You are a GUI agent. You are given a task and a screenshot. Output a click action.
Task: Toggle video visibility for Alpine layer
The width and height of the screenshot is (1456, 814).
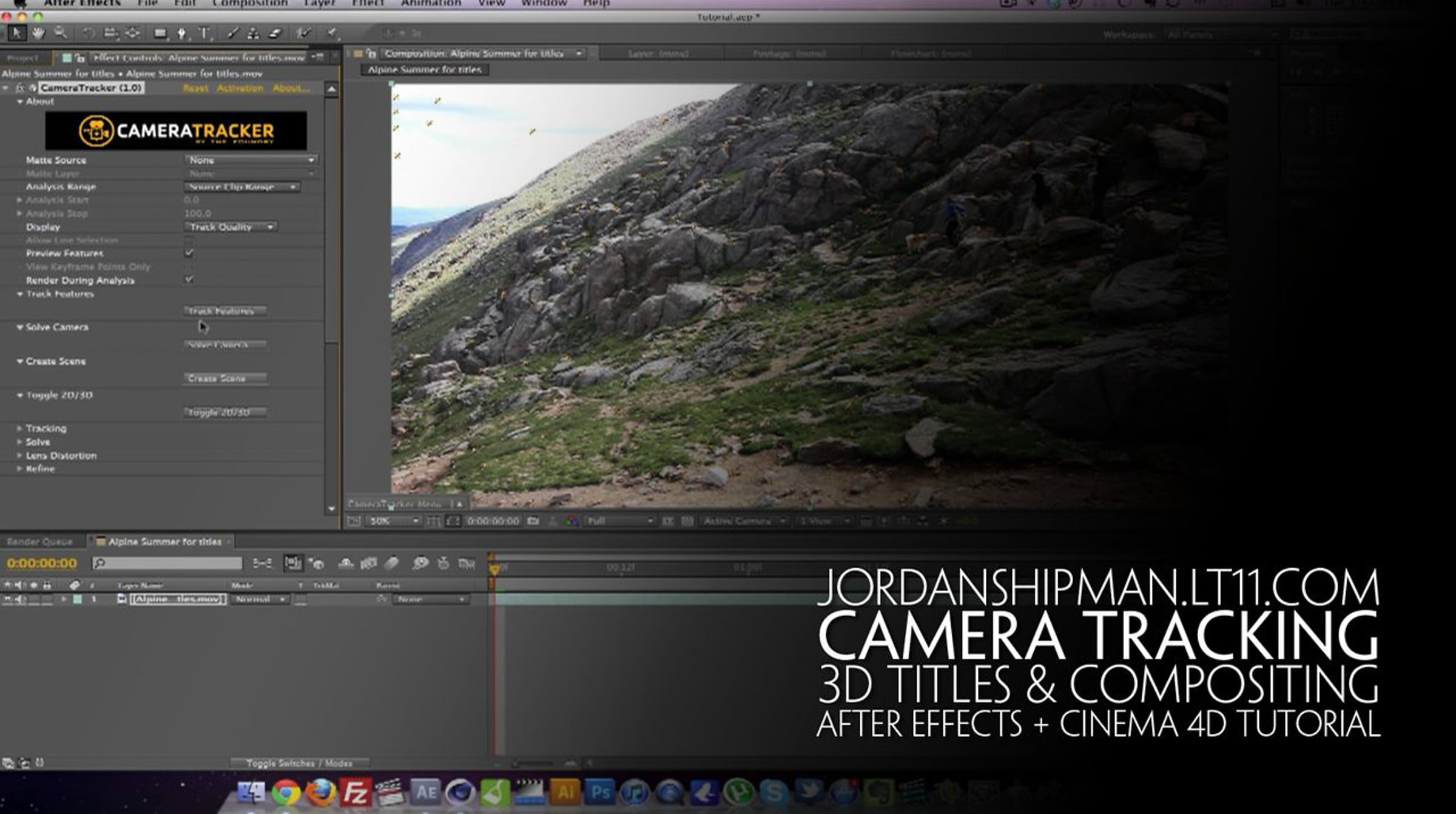[7, 599]
